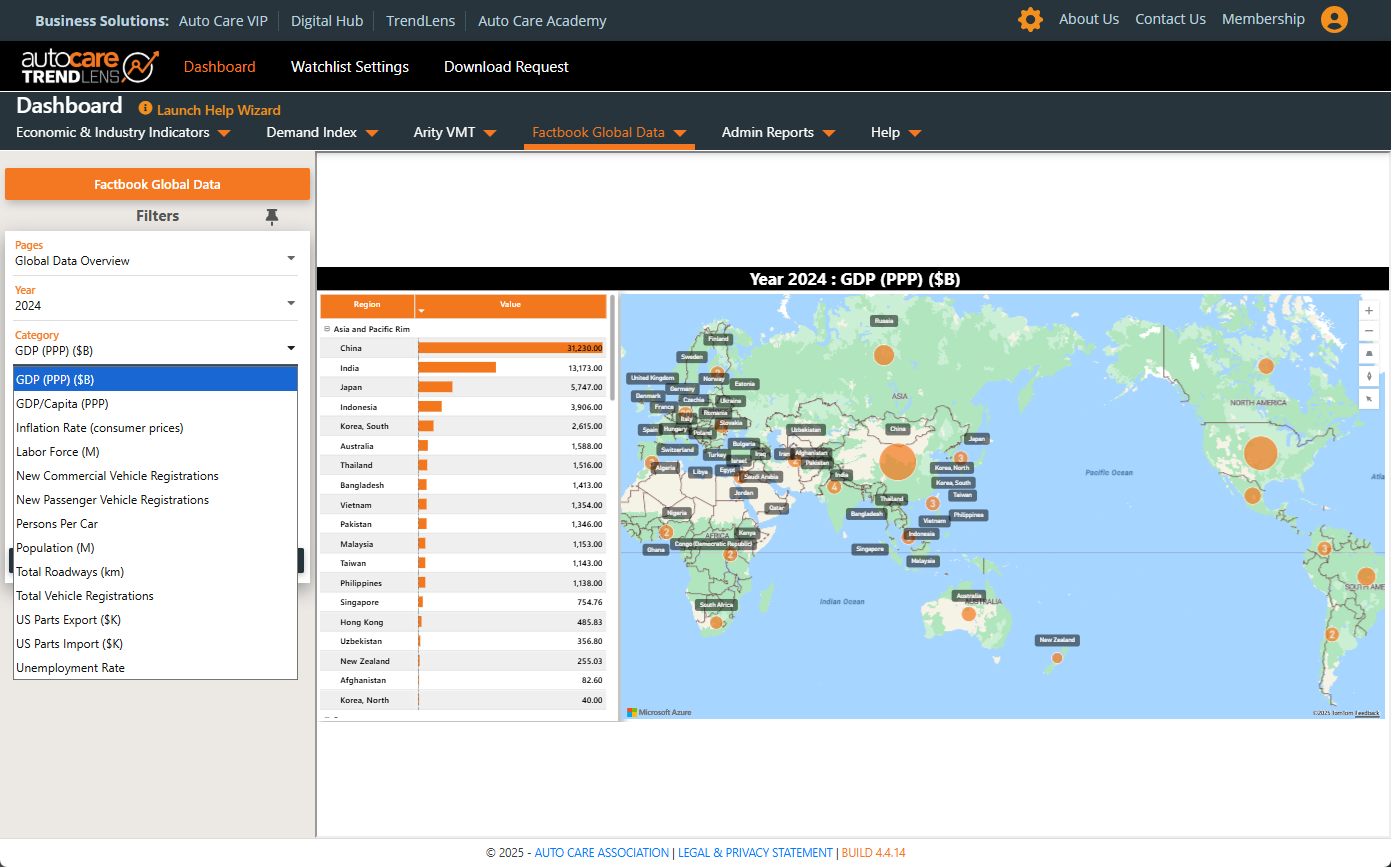Open the user profile avatar icon
Screen dimensions: 1391x867
tap(1334, 20)
